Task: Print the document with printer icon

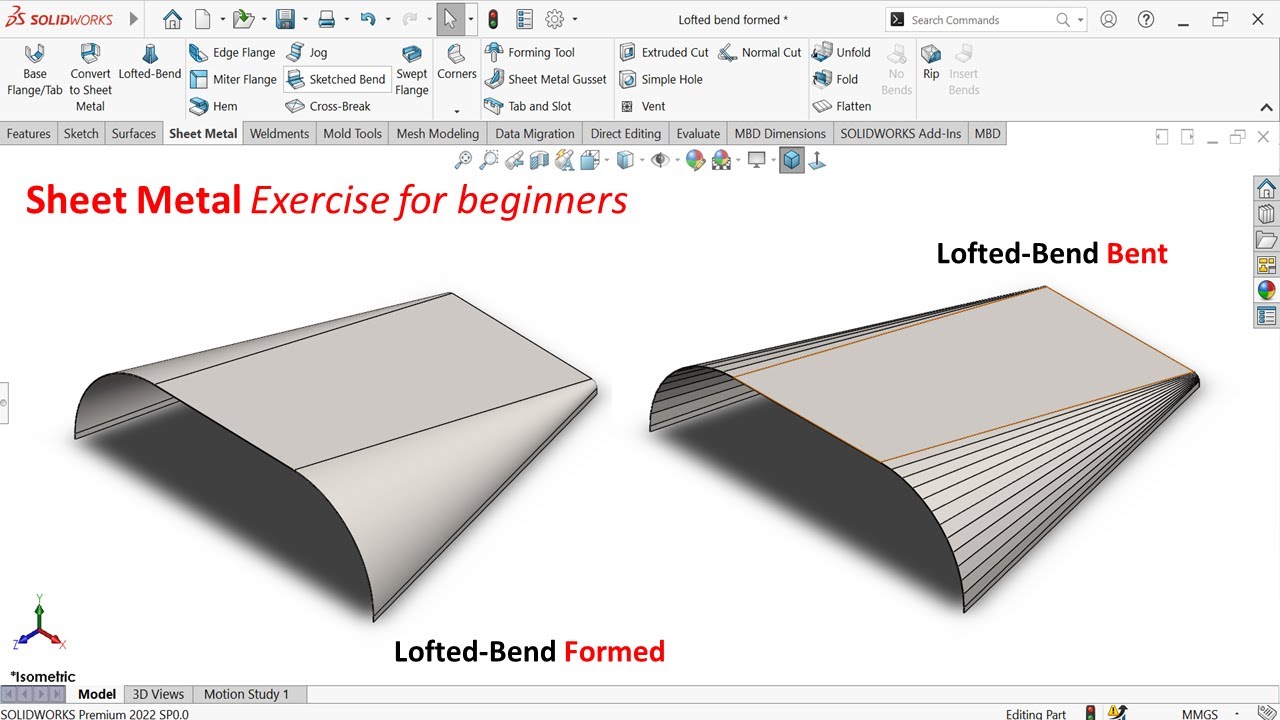Action: 326,19
